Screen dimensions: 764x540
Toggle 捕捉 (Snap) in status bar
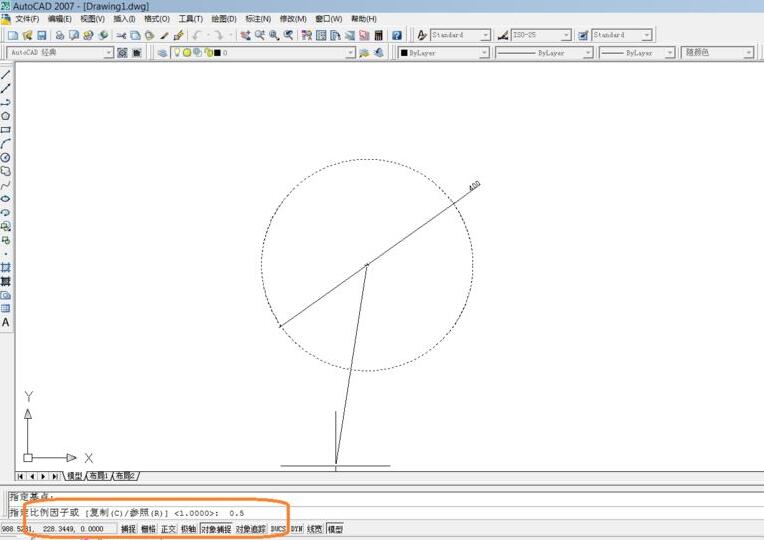point(129,529)
